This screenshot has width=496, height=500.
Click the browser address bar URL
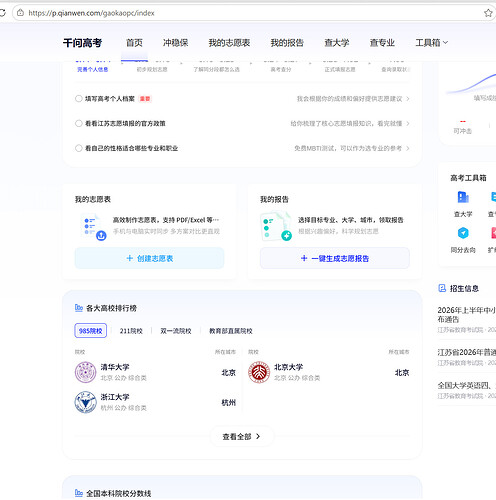coord(91,13)
